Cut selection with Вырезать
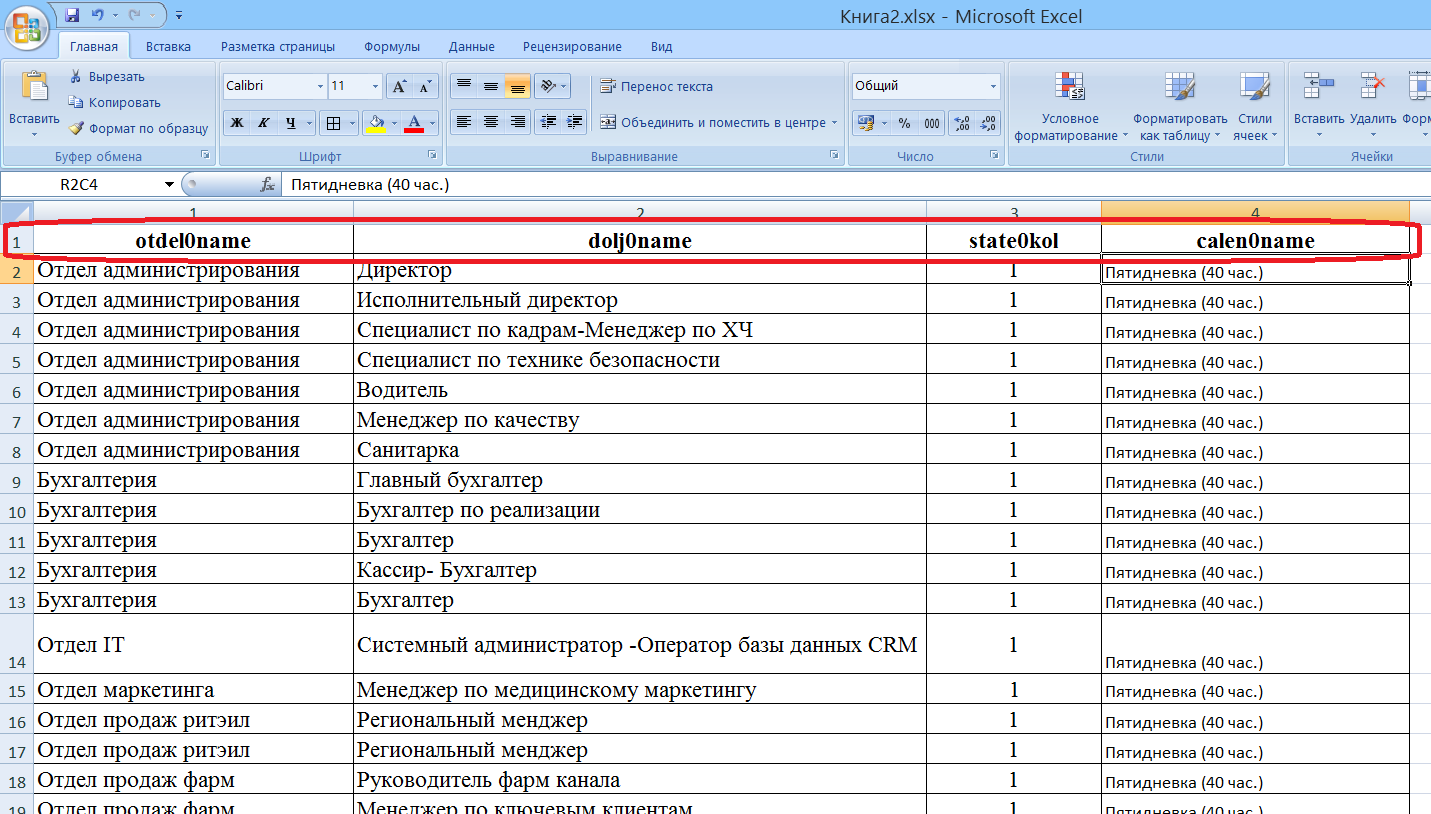1431x814 pixels. click(x=107, y=76)
